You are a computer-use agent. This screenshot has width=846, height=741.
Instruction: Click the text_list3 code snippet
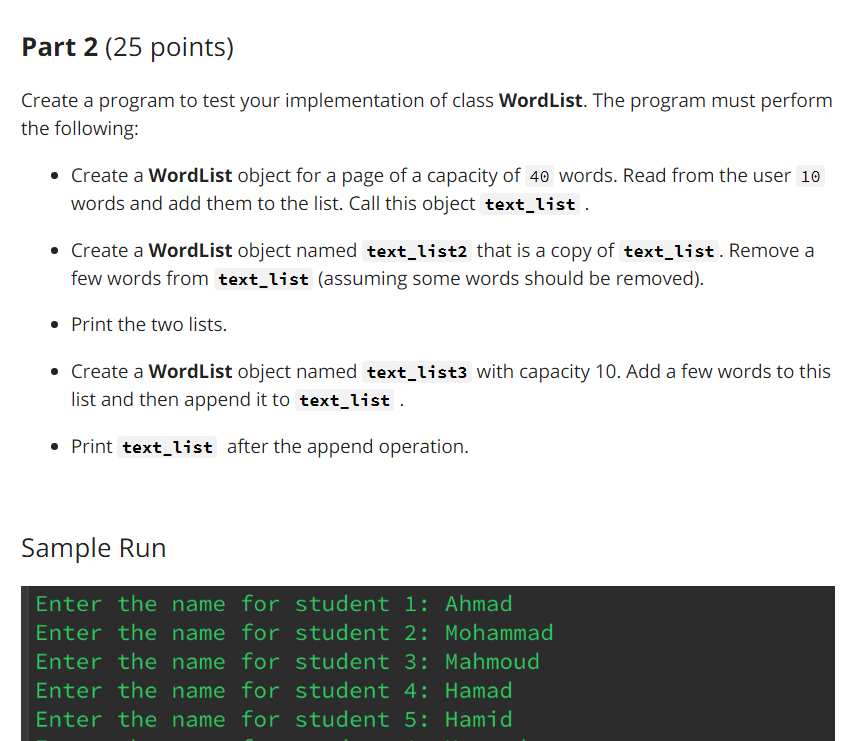pyautogui.click(x=416, y=371)
